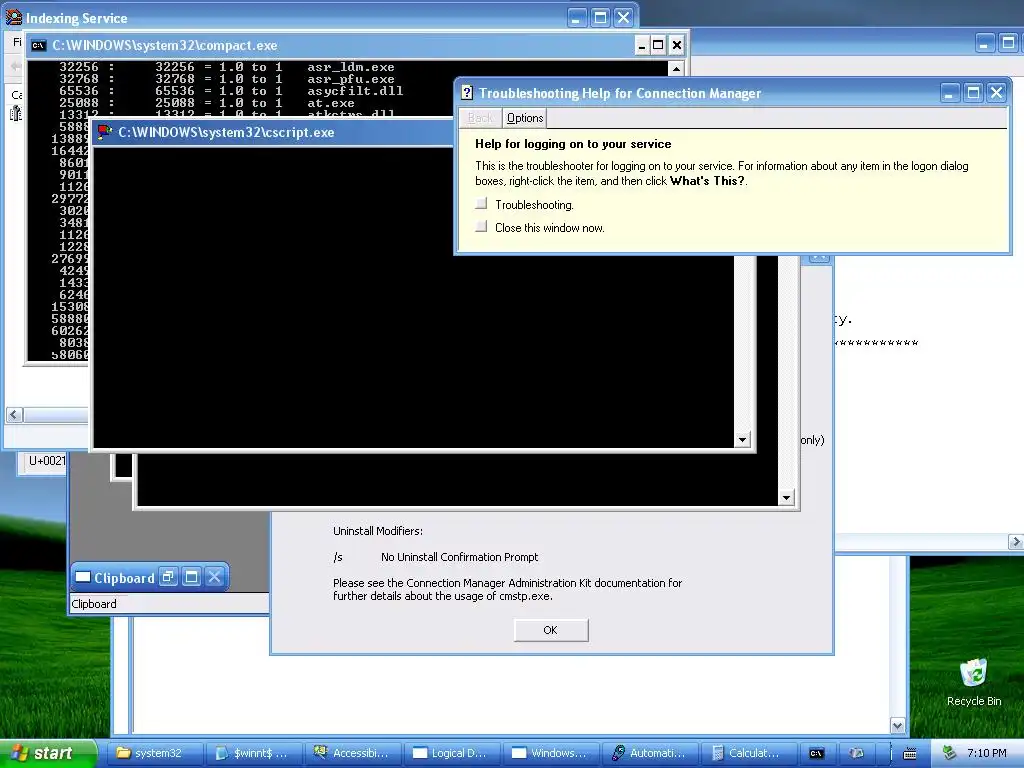This screenshot has height=768, width=1024.
Task: Click the U+0021 status text
Action: (47, 460)
